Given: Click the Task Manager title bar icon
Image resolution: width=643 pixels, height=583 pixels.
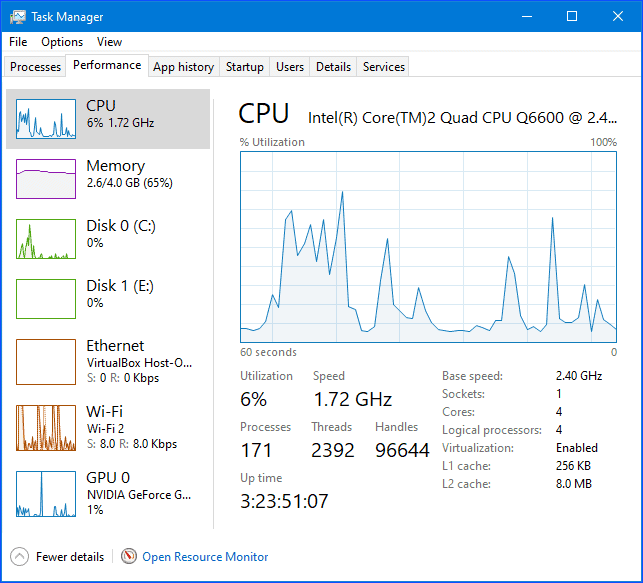Looking at the screenshot, I should (17, 17).
